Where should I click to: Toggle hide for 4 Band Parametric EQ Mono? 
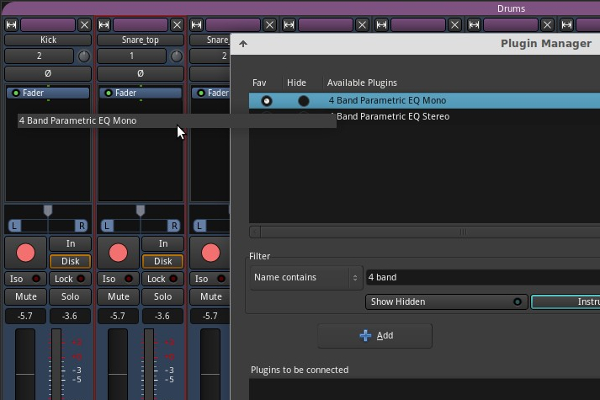[303, 101]
